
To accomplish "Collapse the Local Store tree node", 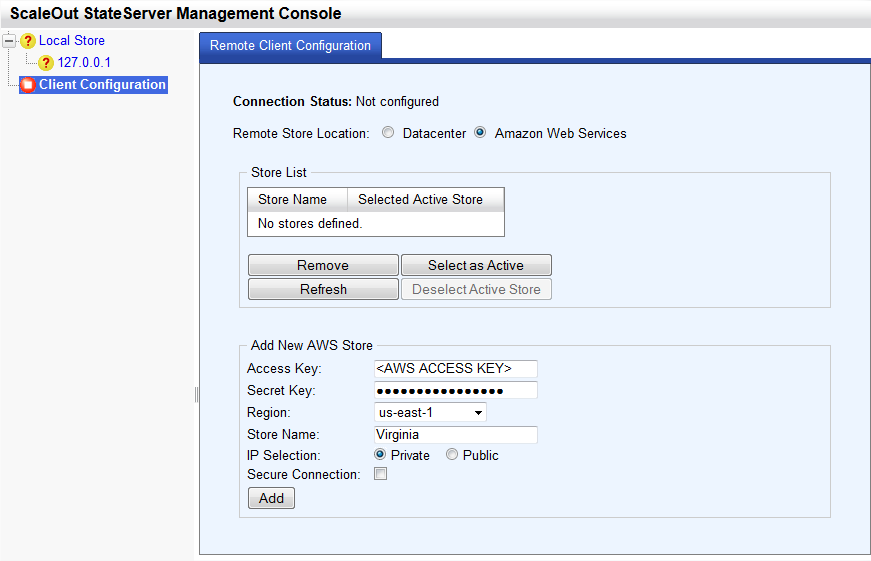I will [x=9, y=41].
